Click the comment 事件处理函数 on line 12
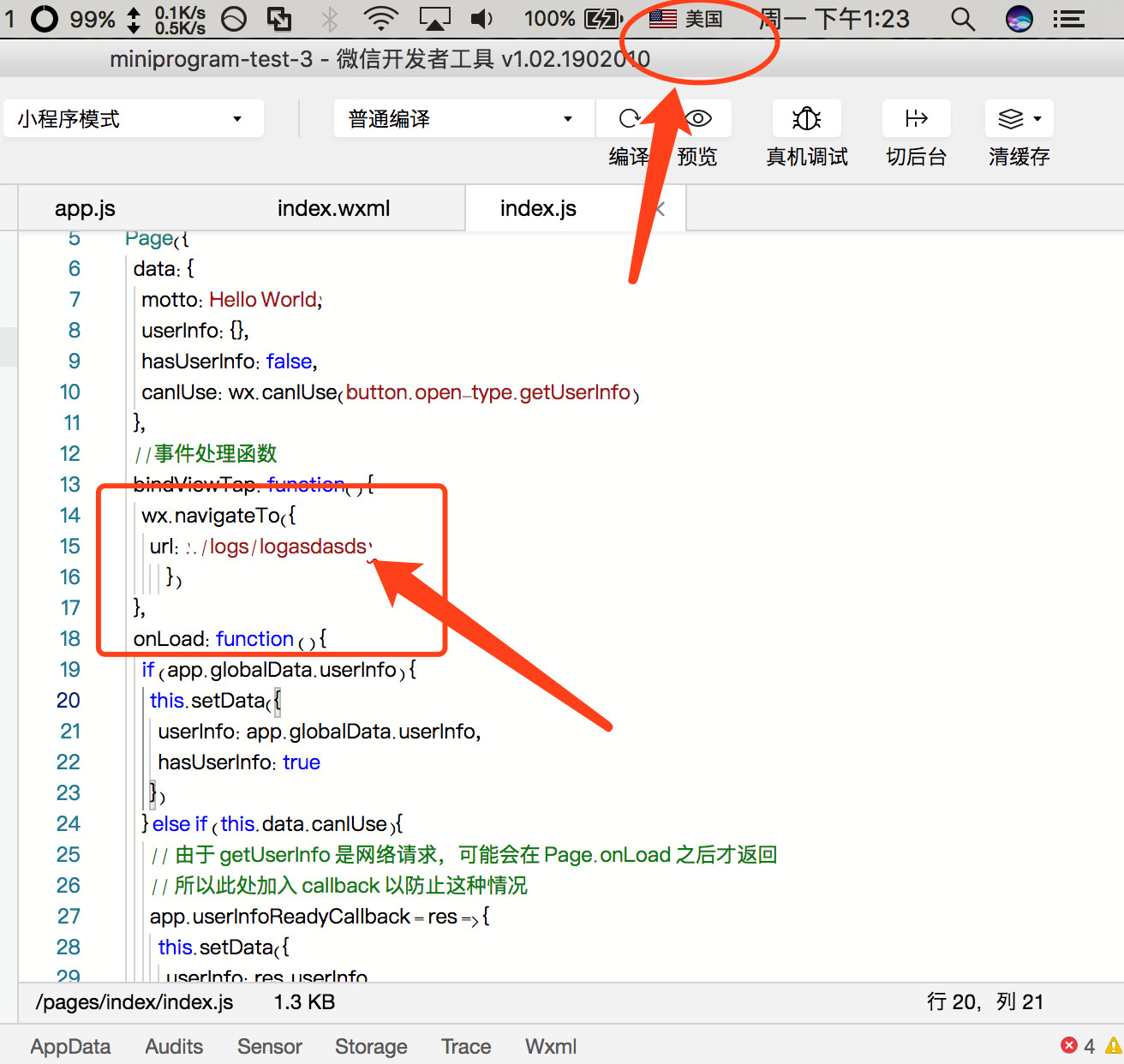 click(x=216, y=453)
